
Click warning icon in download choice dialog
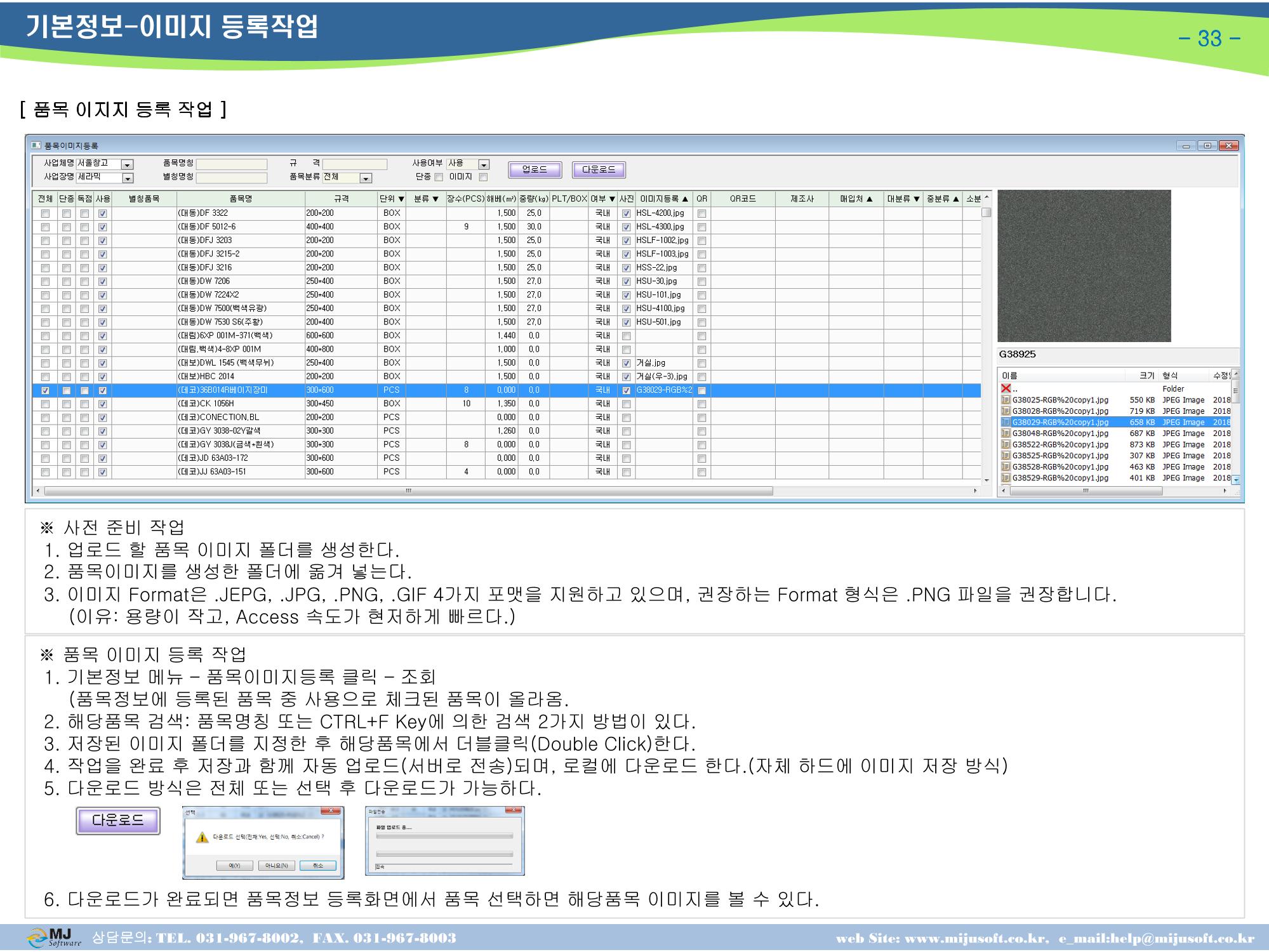[x=203, y=838]
